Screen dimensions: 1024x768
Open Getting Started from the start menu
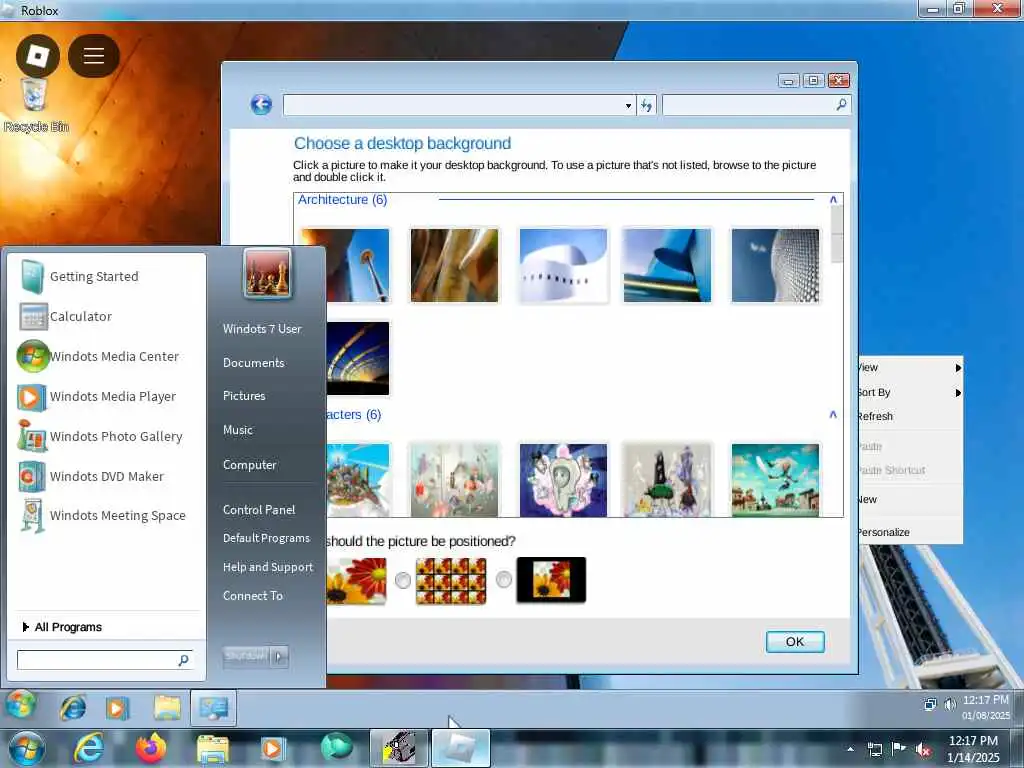(x=80, y=276)
